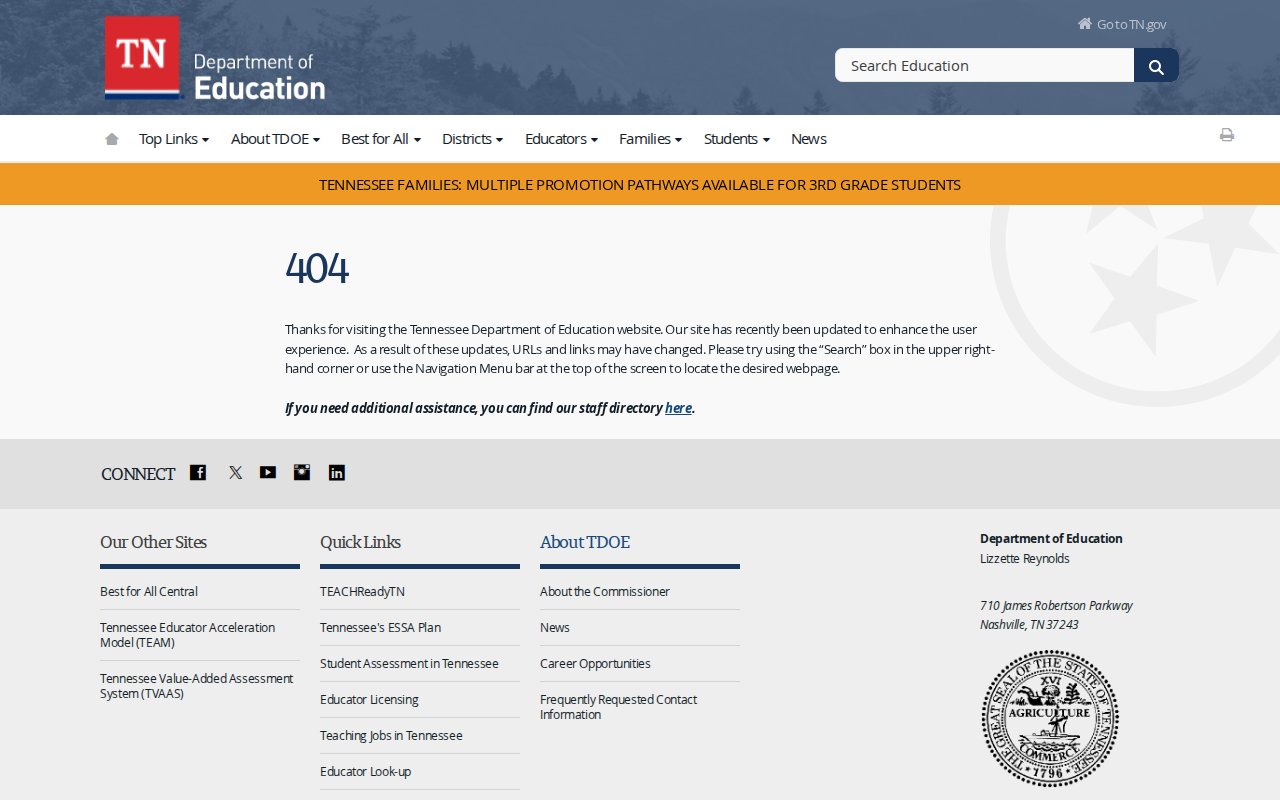Click into the Search Education field
This screenshot has width=1280, height=800.
tap(984, 66)
